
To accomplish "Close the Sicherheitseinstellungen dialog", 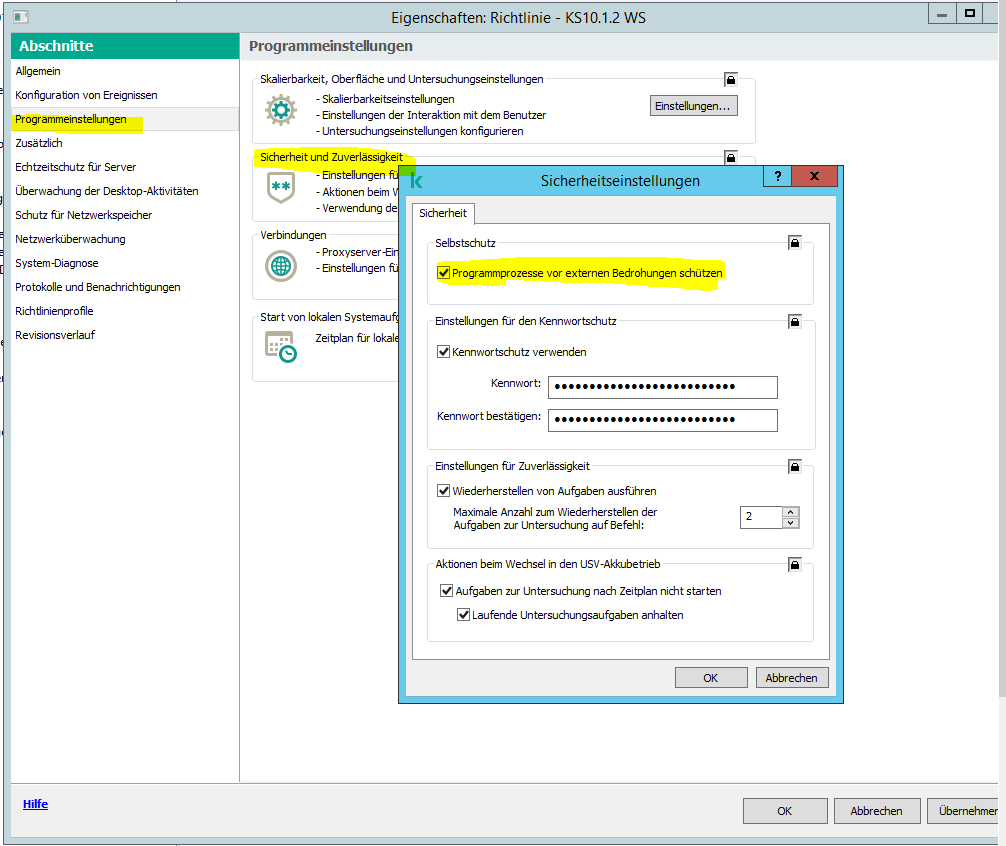I will 814,176.
